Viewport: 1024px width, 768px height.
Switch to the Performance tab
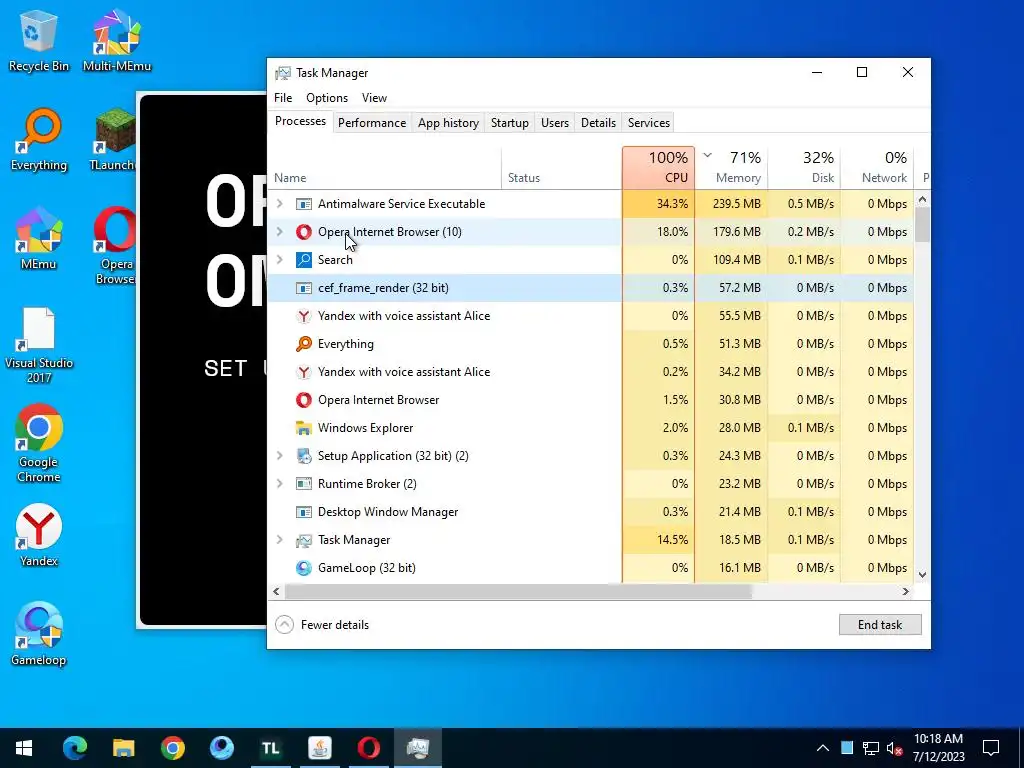[372, 123]
